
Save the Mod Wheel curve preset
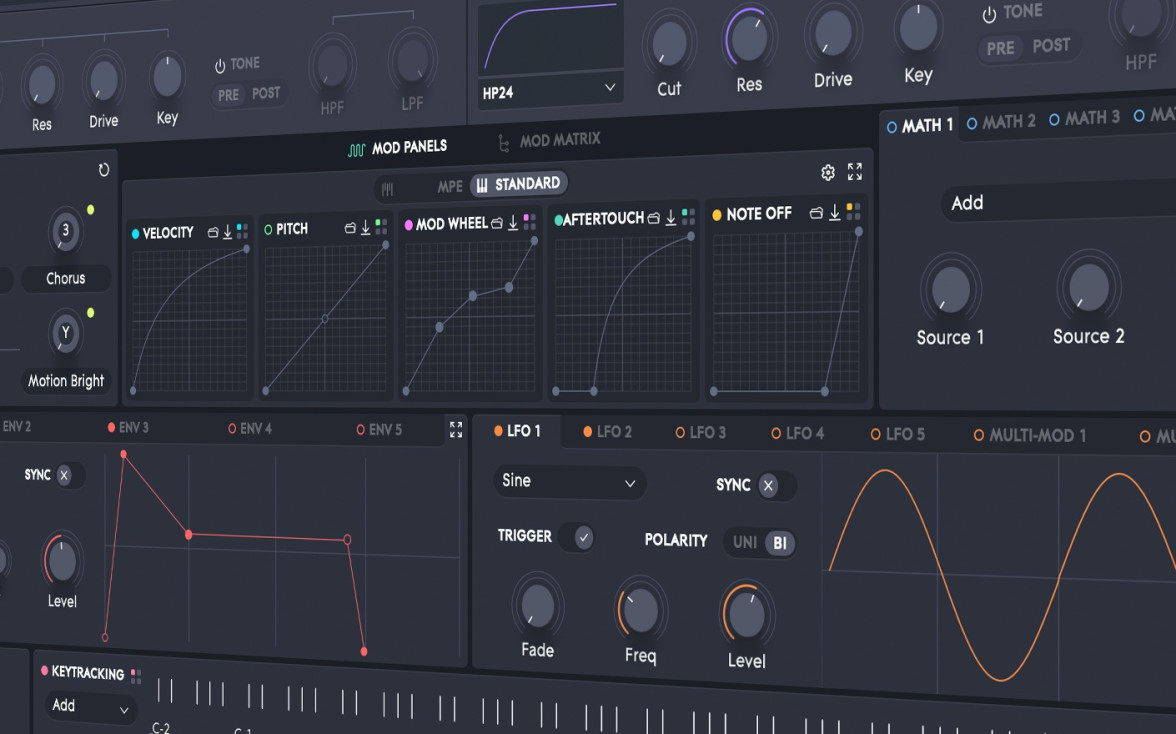pos(513,223)
